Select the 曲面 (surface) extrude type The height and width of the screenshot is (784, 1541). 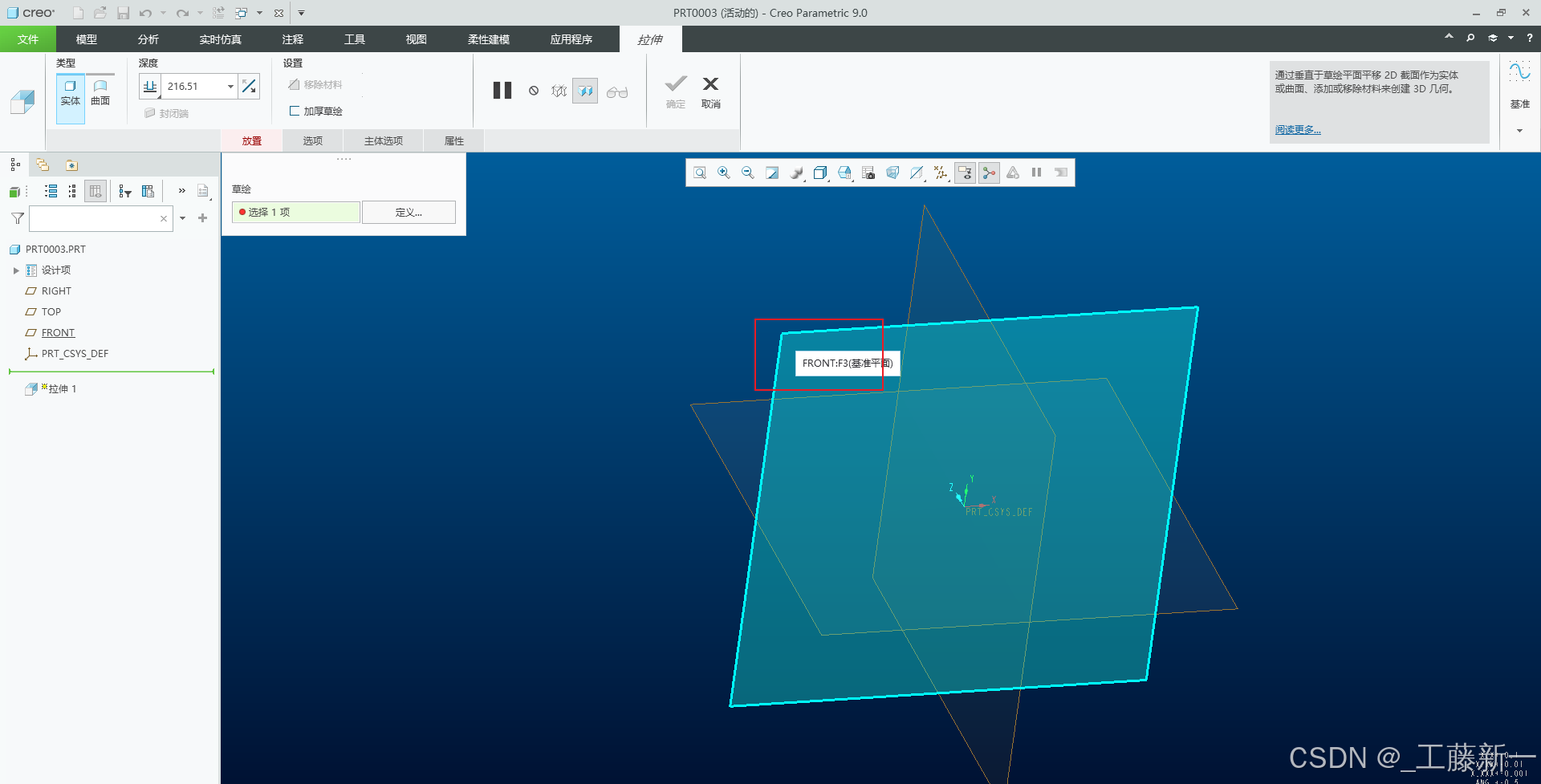[100, 93]
